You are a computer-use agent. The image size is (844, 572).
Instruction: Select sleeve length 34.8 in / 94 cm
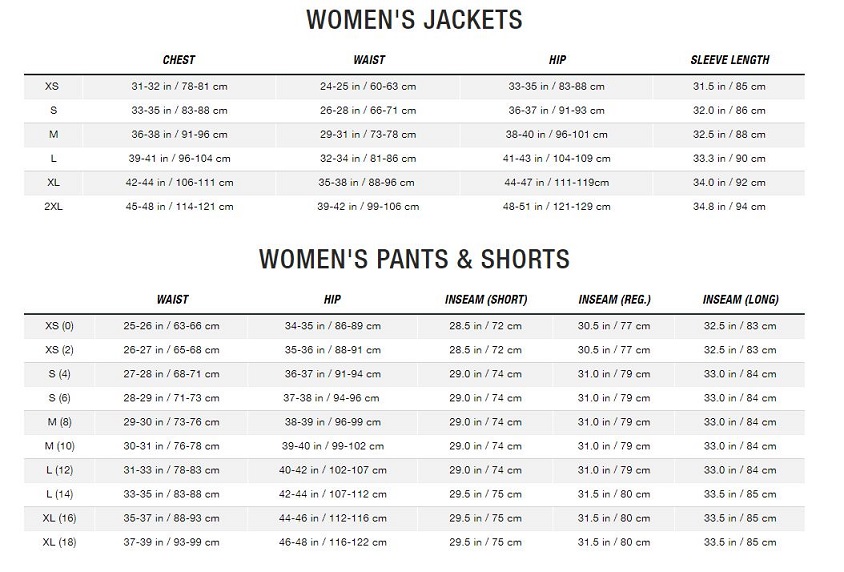click(729, 207)
